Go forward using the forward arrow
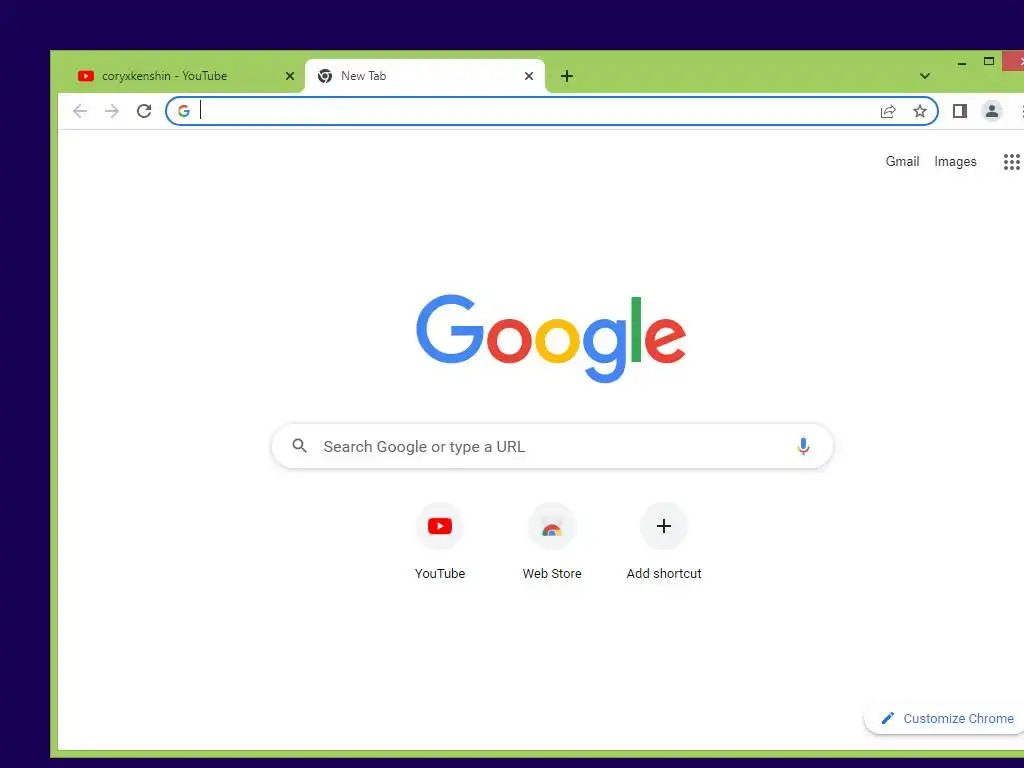The width and height of the screenshot is (1024, 768). pos(112,111)
